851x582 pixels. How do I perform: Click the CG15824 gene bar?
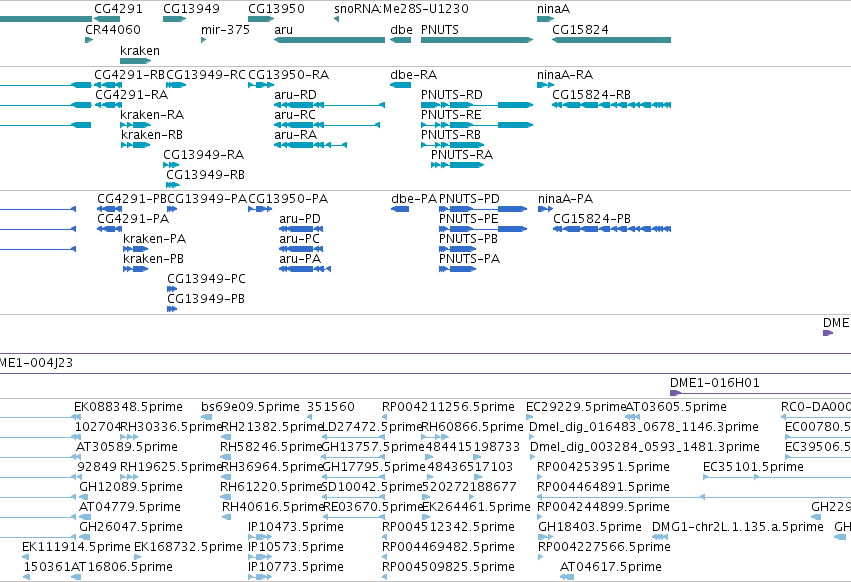pos(612,40)
